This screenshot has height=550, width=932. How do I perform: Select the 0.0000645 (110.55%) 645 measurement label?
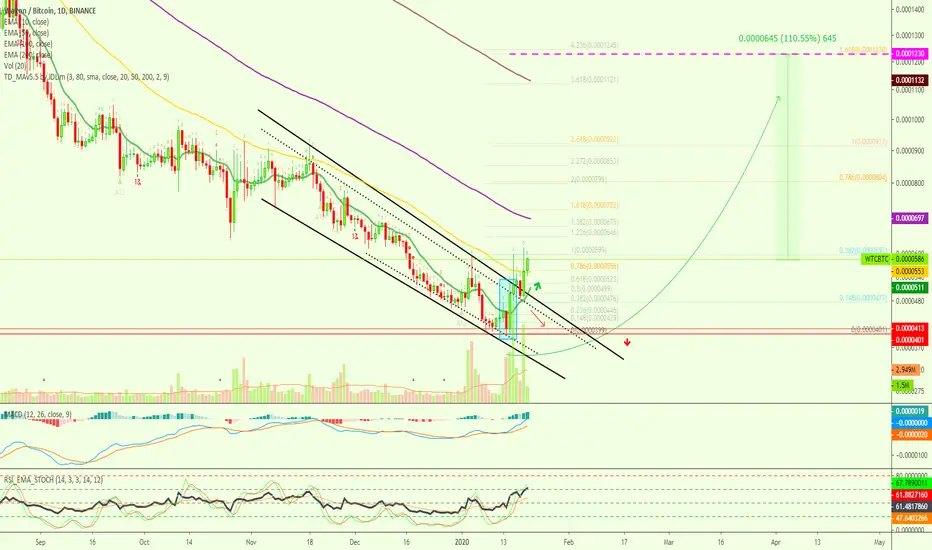pos(788,38)
